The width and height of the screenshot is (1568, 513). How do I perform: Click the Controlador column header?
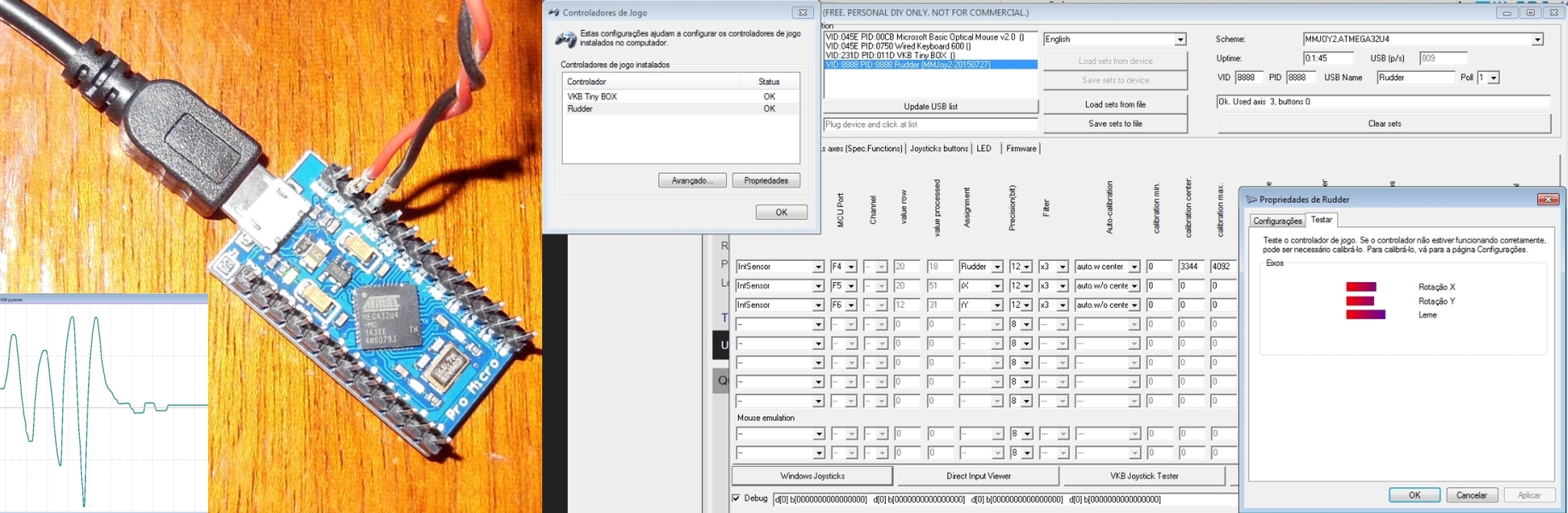pos(651,81)
